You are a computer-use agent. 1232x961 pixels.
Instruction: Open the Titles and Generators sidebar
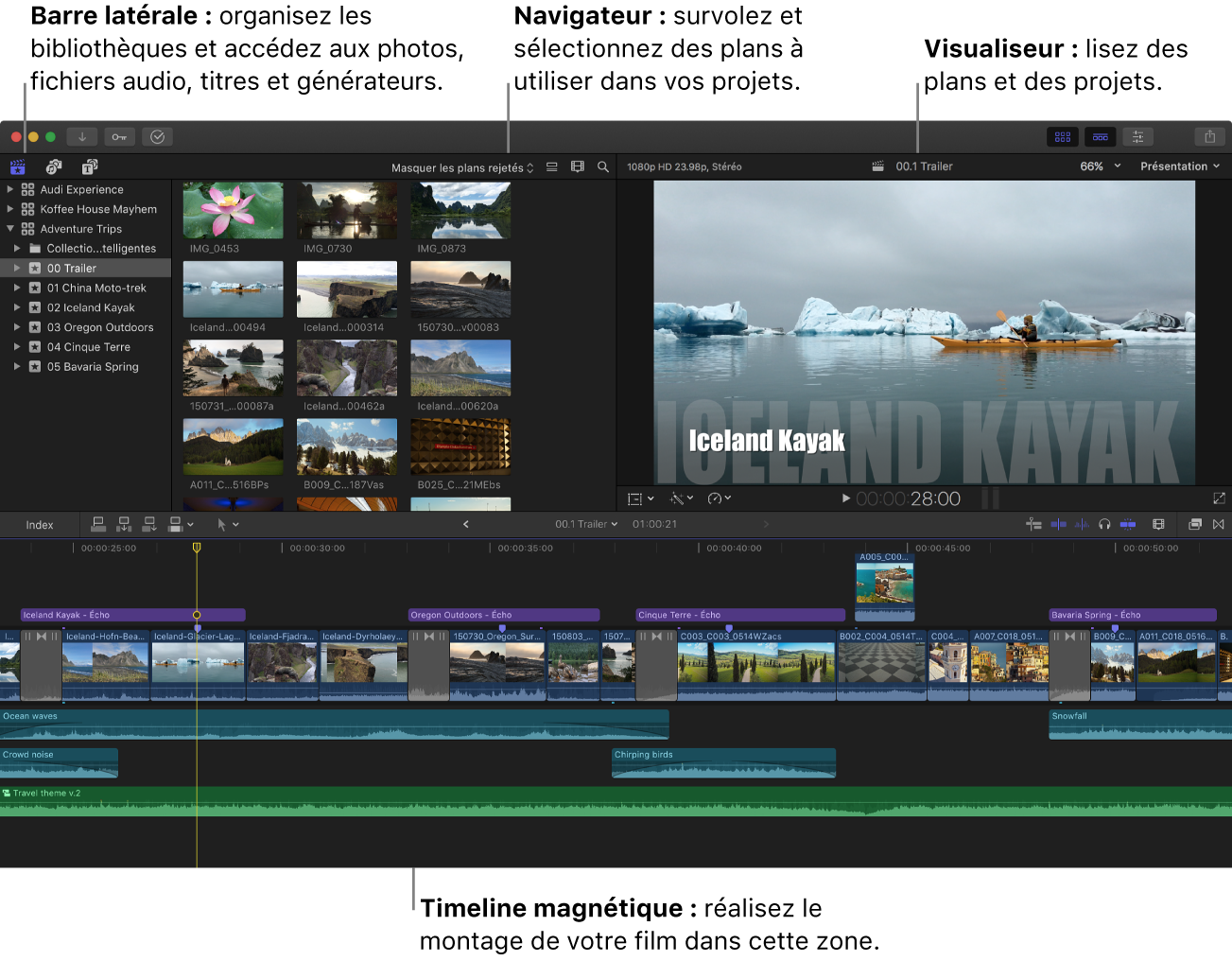coord(90,167)
